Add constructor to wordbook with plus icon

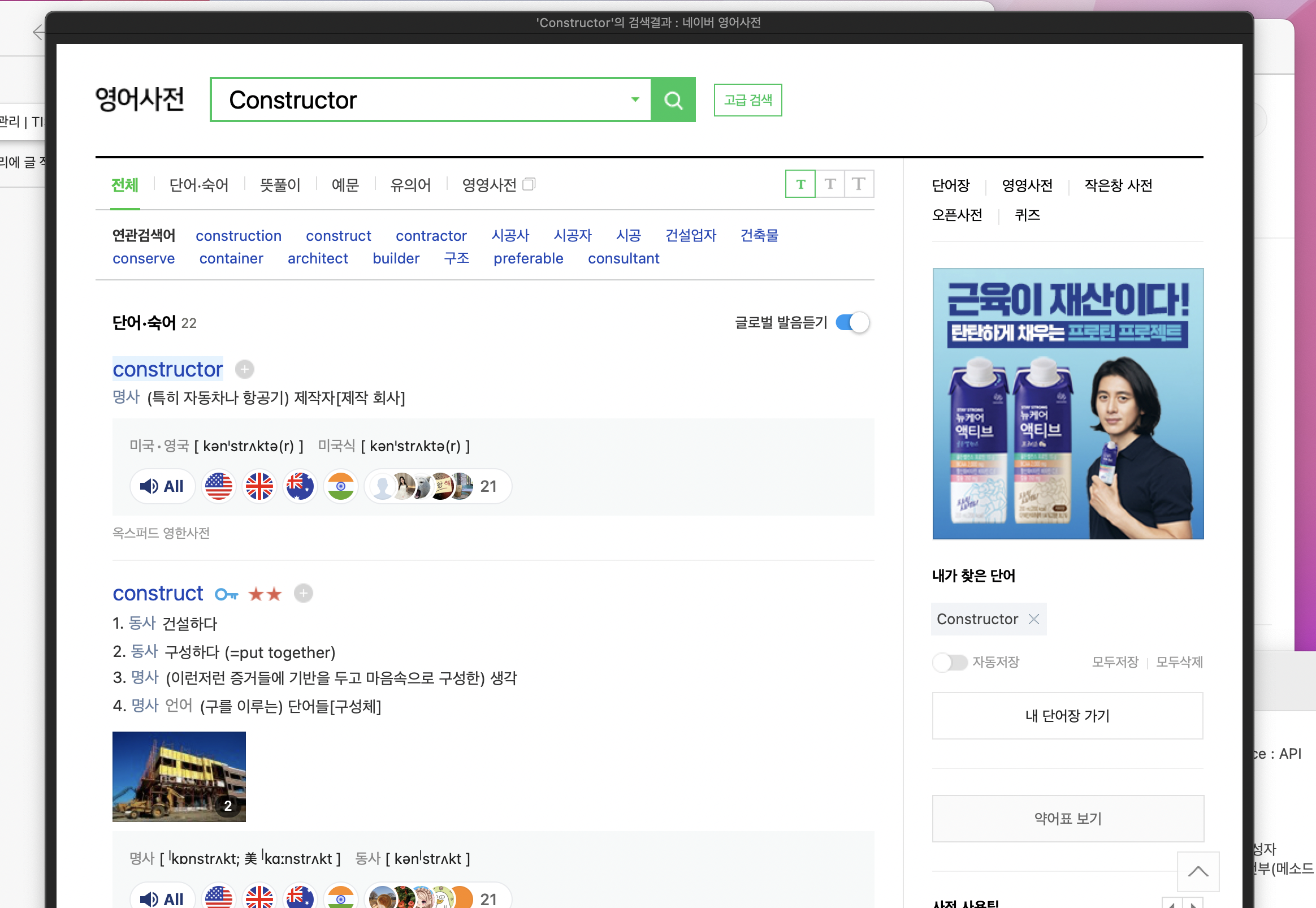tap(245, 369)
